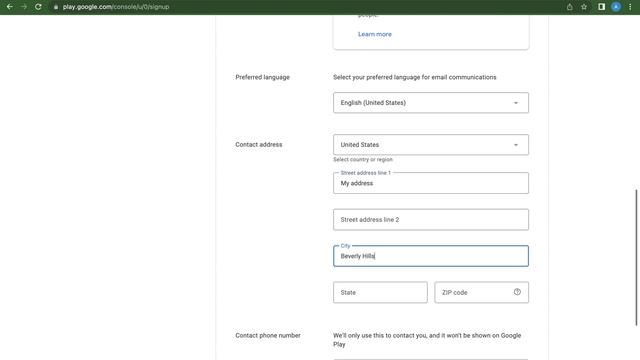Screen dimensions: 640x360
Task: Click the share page icon
Action: (x=569, y=7)
